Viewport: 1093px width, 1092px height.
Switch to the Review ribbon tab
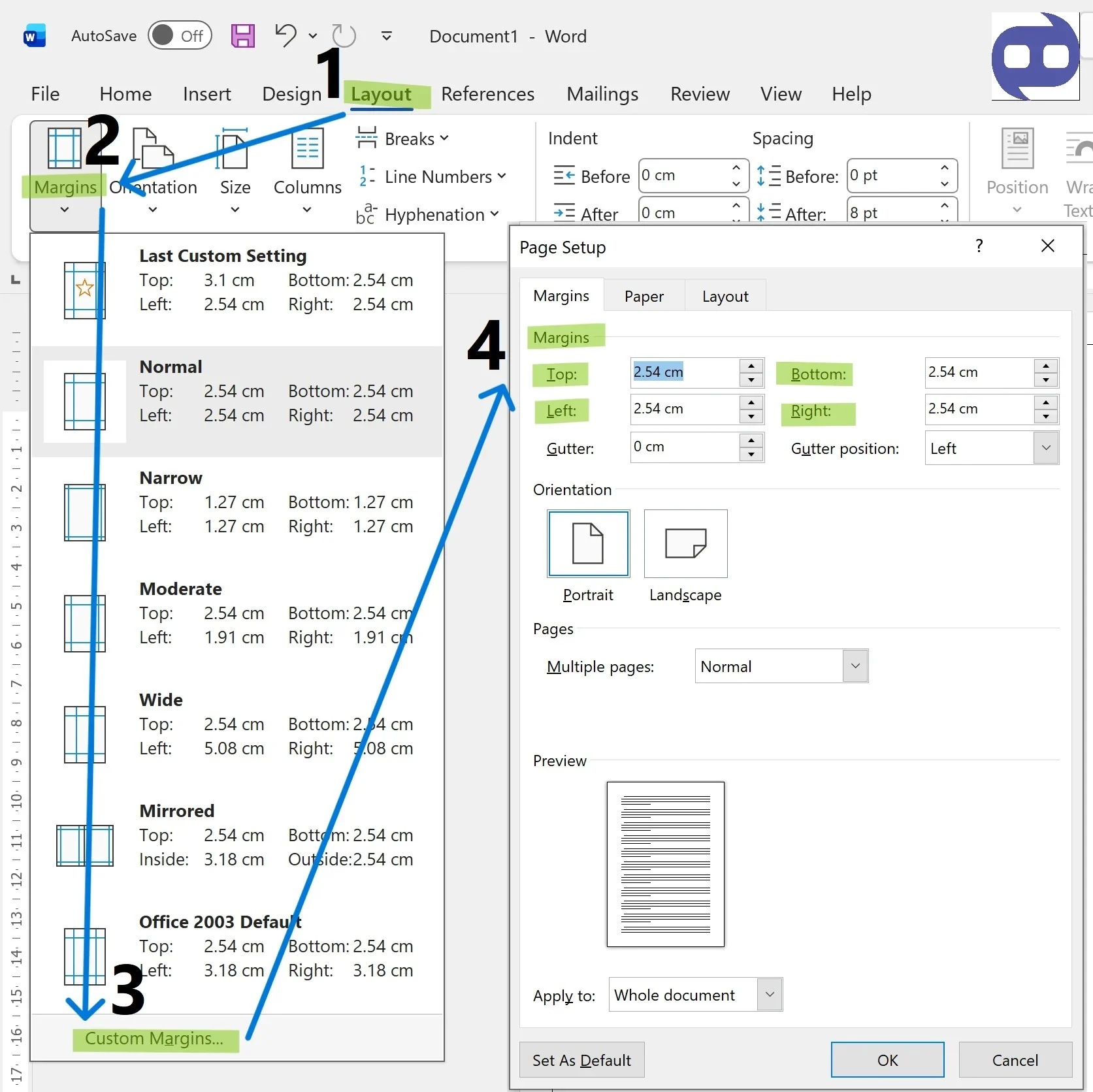pos(700,94)
